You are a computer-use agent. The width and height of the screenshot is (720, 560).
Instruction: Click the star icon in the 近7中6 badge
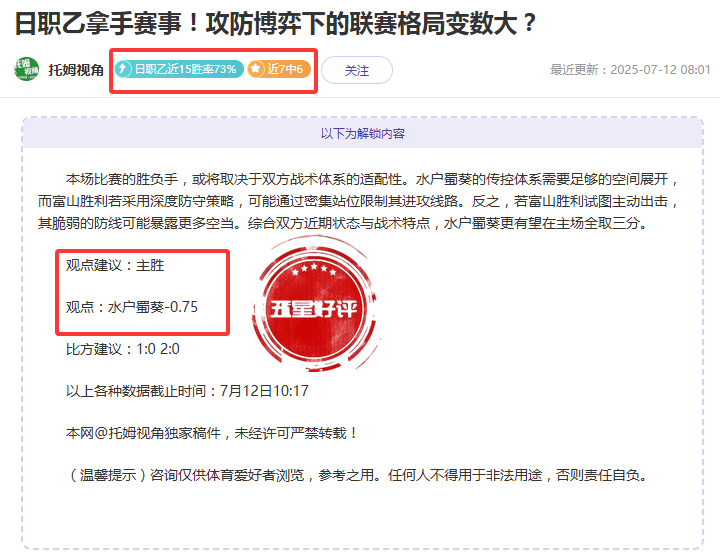(x=256, y=69)
